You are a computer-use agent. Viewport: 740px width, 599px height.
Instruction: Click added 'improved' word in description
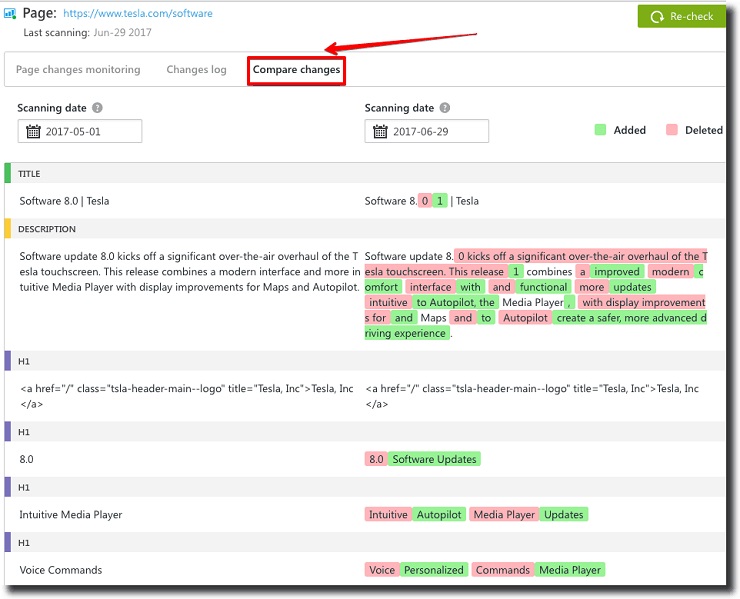(x=616, y=271)
